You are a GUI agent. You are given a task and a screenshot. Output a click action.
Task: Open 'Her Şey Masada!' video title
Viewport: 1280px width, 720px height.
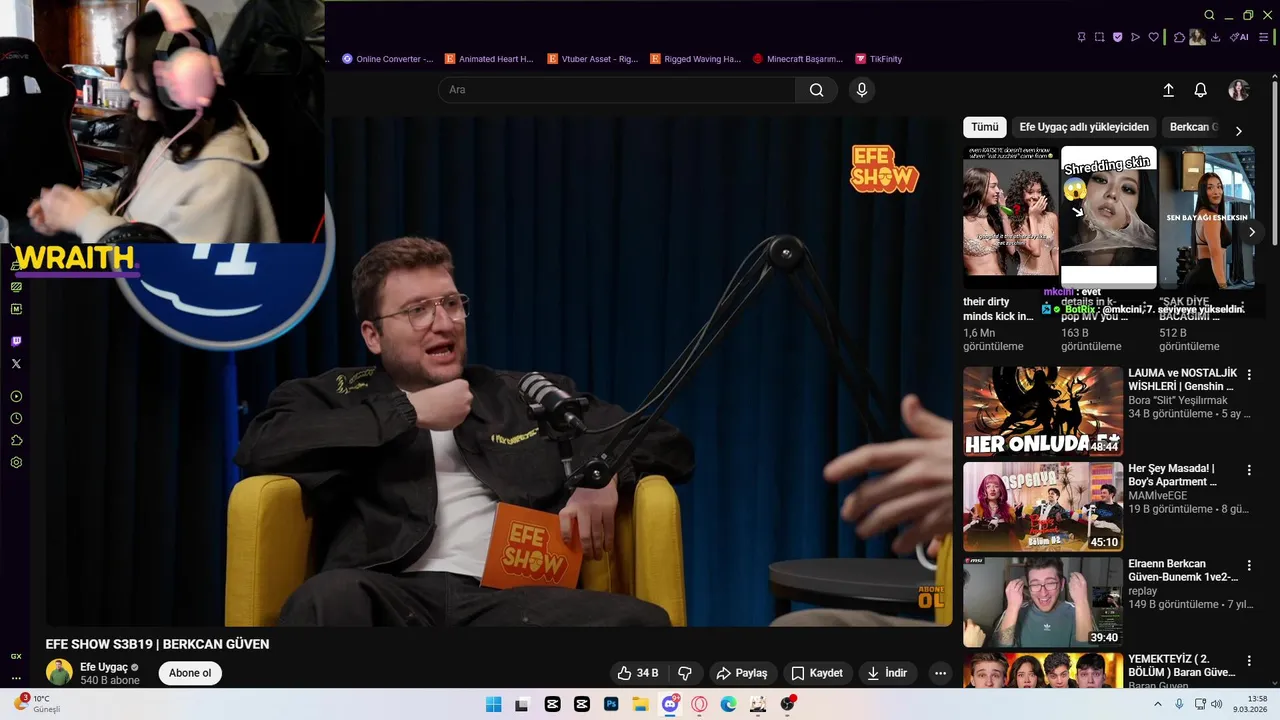click(1173, 475)
